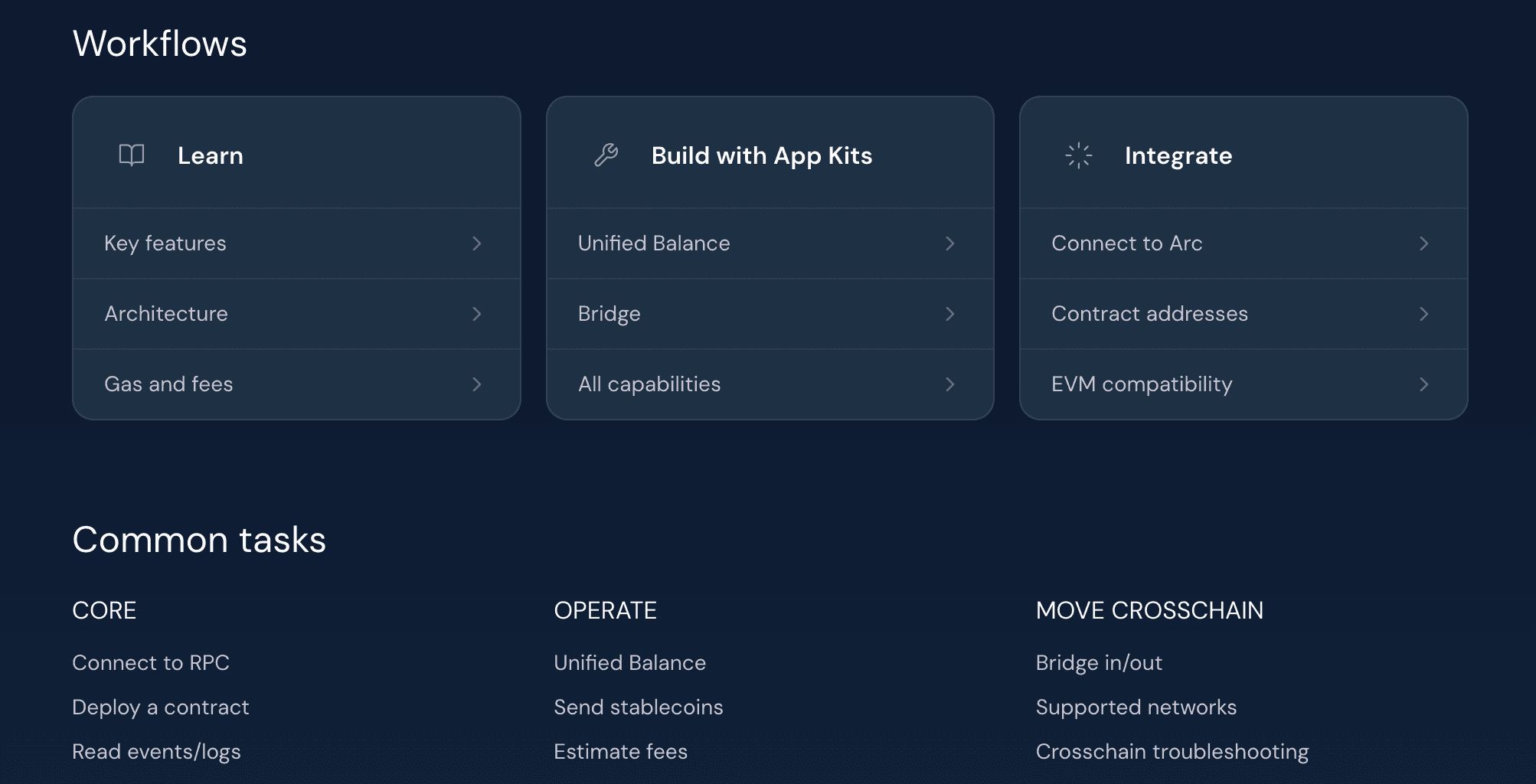Open Crosschain troubleshooting link
Image resolution: width=1536 pixels, height=784 pixels.
point(1172,751)
